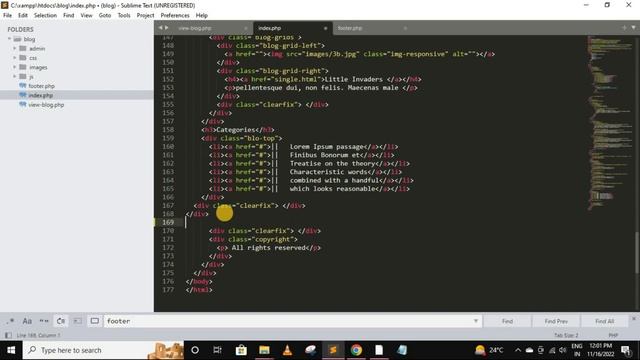The width and height of the screenshot is (640, 360).
Task: Click the new tab plus icon
Action: tap(624, 28)
